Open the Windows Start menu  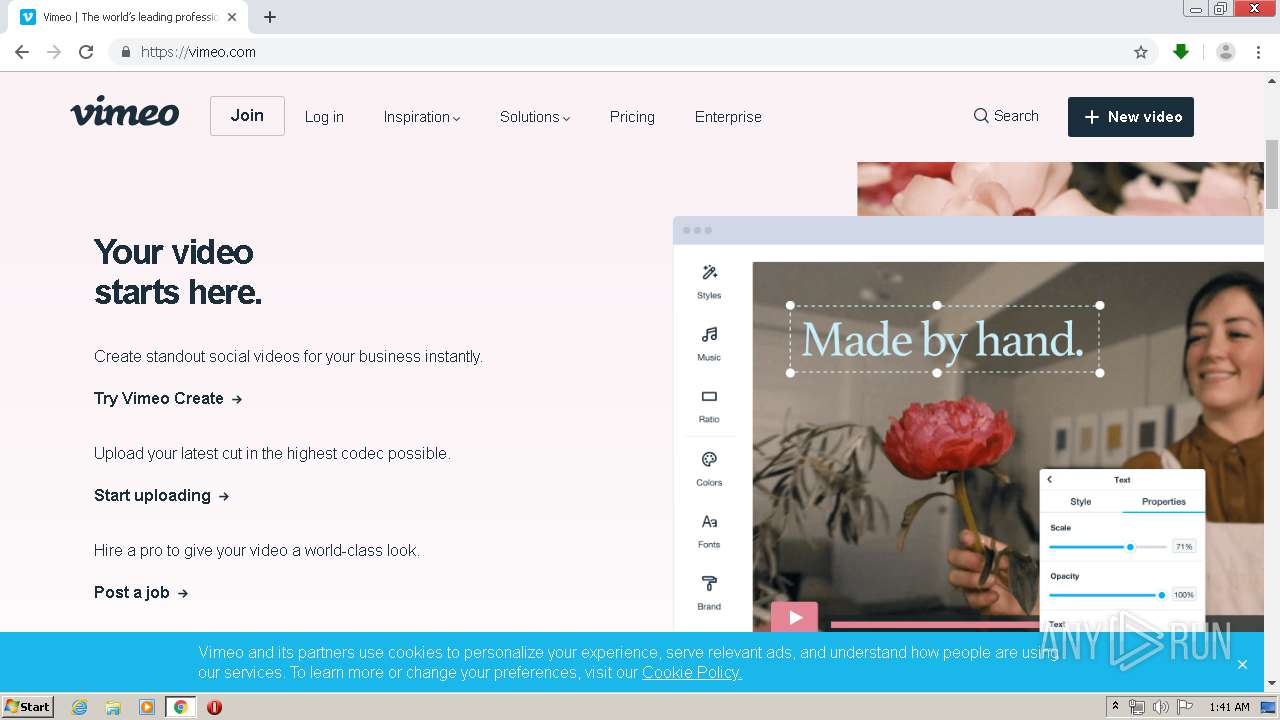pos(27,706)
